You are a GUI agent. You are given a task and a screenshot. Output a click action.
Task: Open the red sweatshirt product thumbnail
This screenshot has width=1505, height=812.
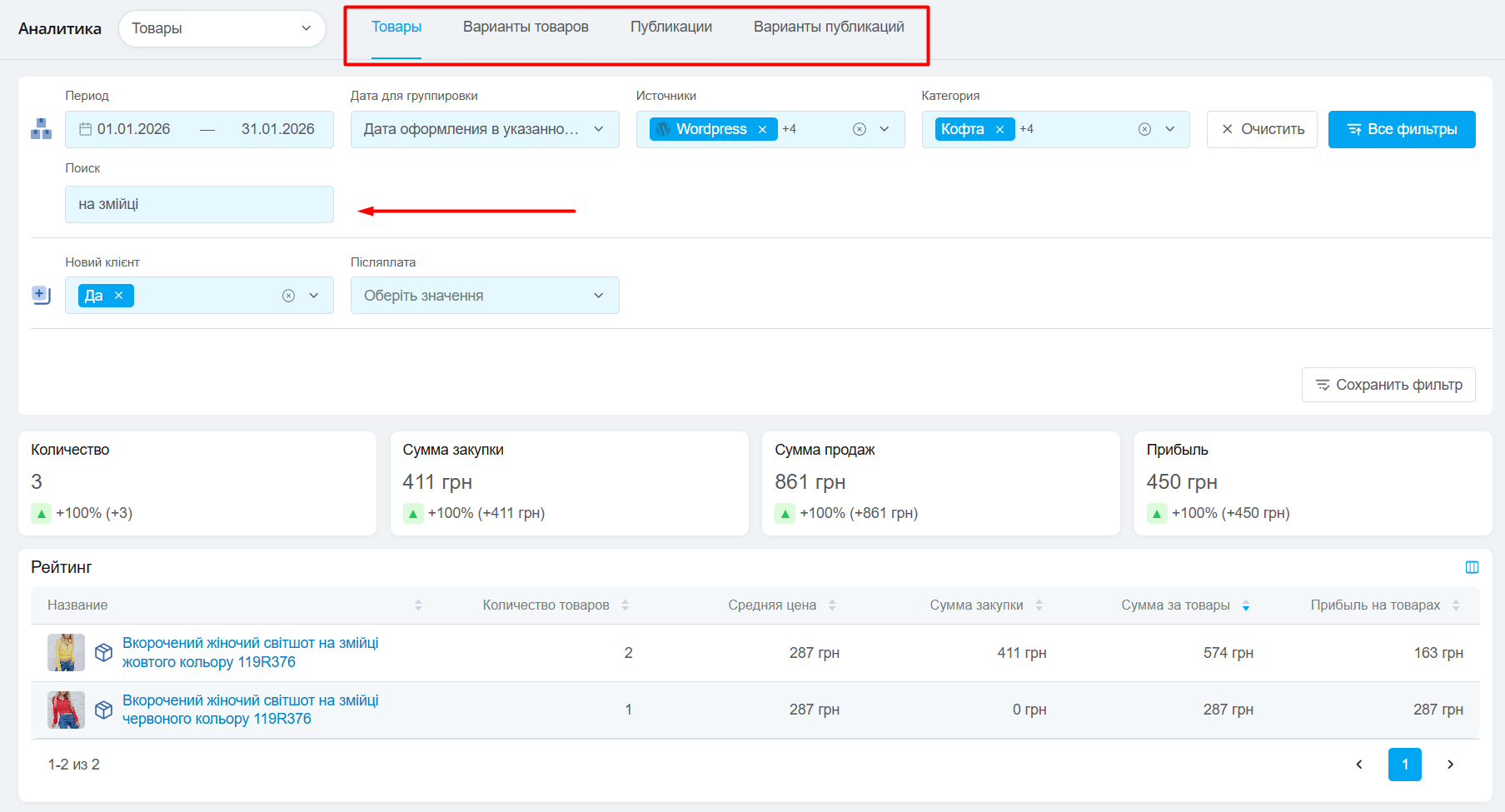66,710
